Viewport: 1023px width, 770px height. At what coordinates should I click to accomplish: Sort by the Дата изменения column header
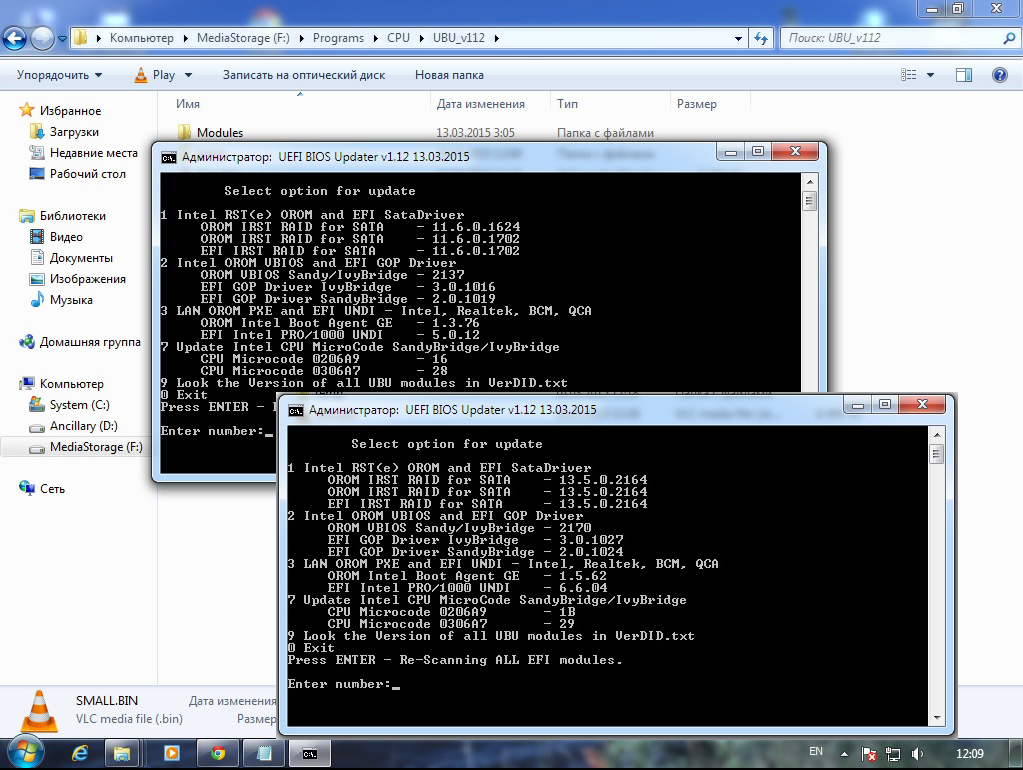(x=481, y=104)
